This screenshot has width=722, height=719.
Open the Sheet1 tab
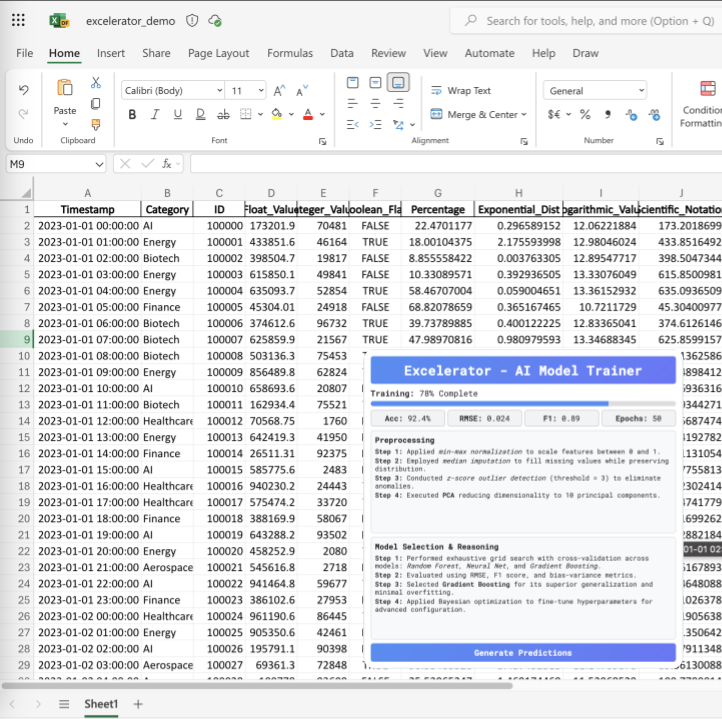coord(101,704)
